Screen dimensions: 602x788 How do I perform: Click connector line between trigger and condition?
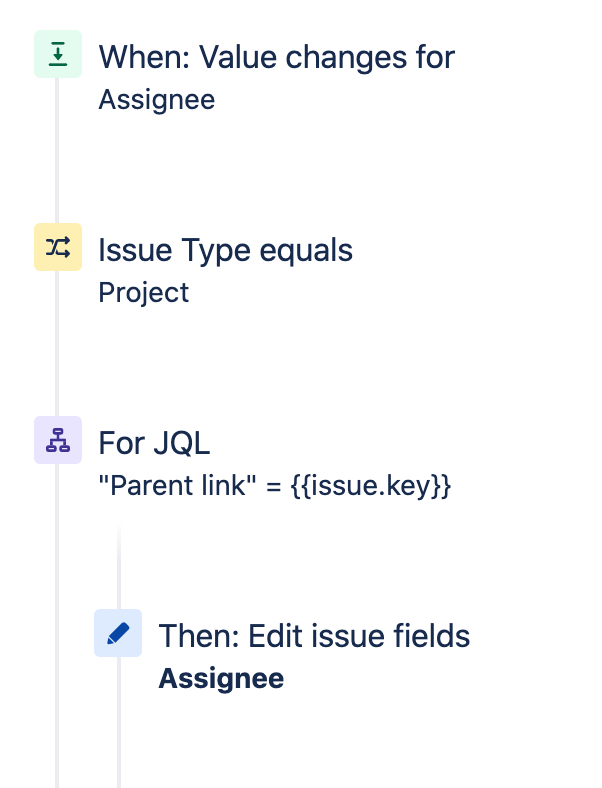(x=57, y=150)
